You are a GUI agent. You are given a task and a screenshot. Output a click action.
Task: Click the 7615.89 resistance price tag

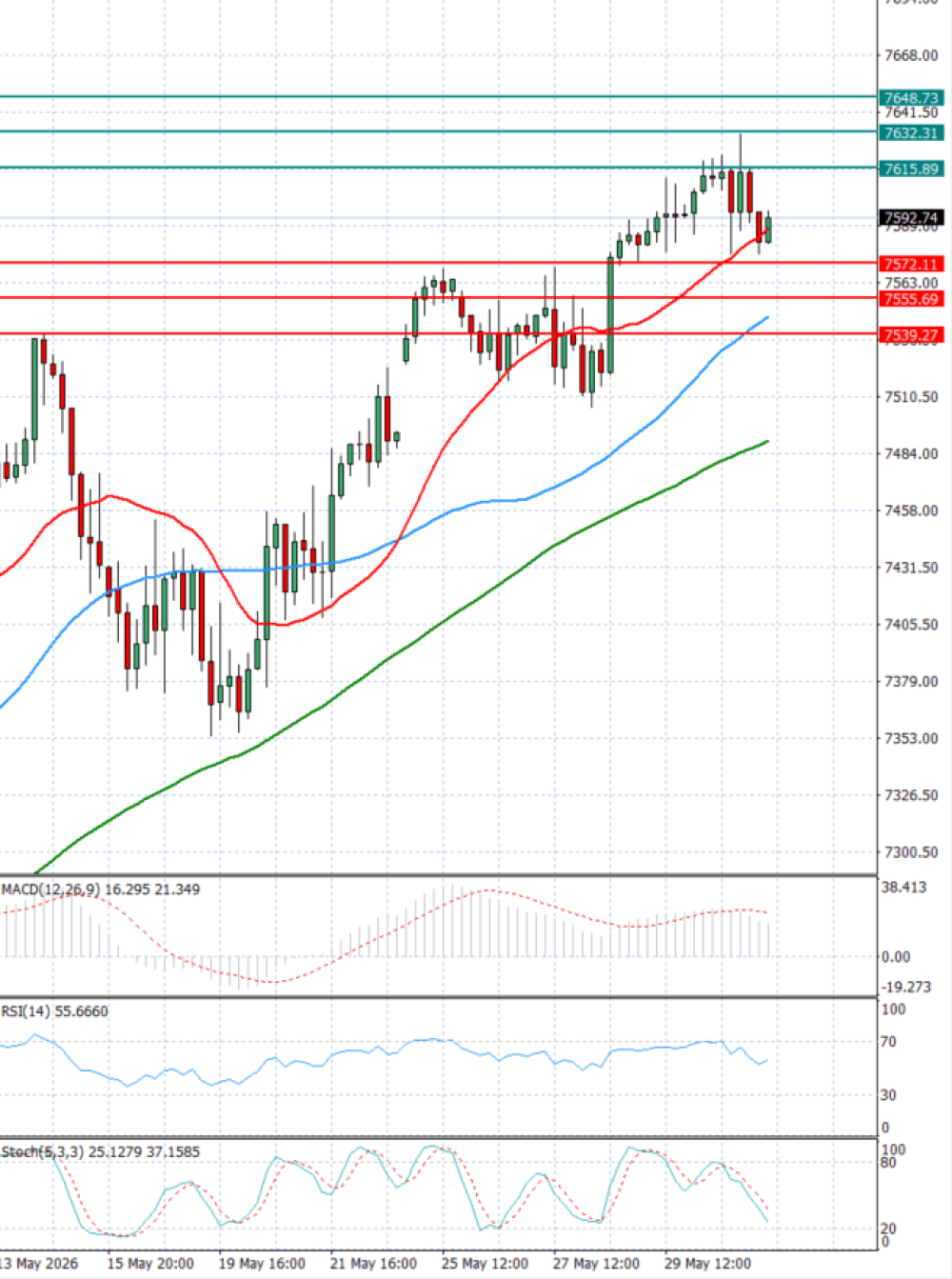coord(911,169)
